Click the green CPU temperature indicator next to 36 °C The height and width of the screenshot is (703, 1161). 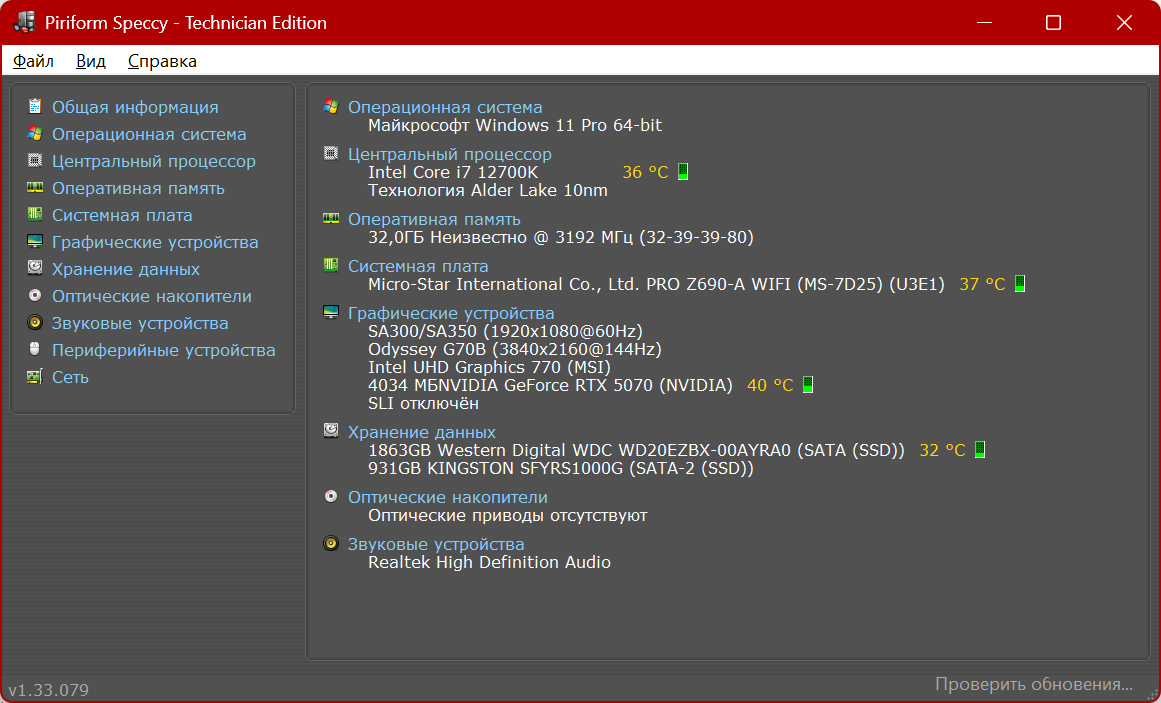click(683, 172)
